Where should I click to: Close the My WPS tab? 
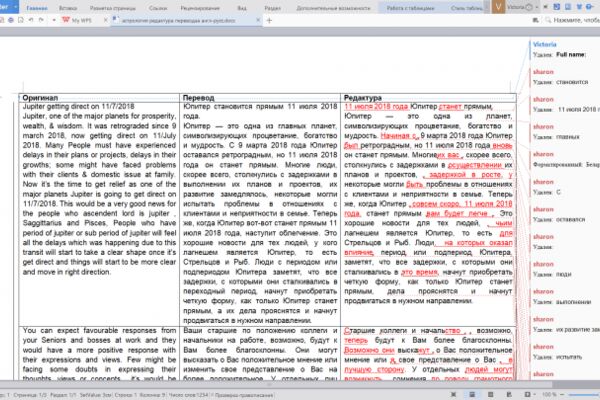coord(106,20)
